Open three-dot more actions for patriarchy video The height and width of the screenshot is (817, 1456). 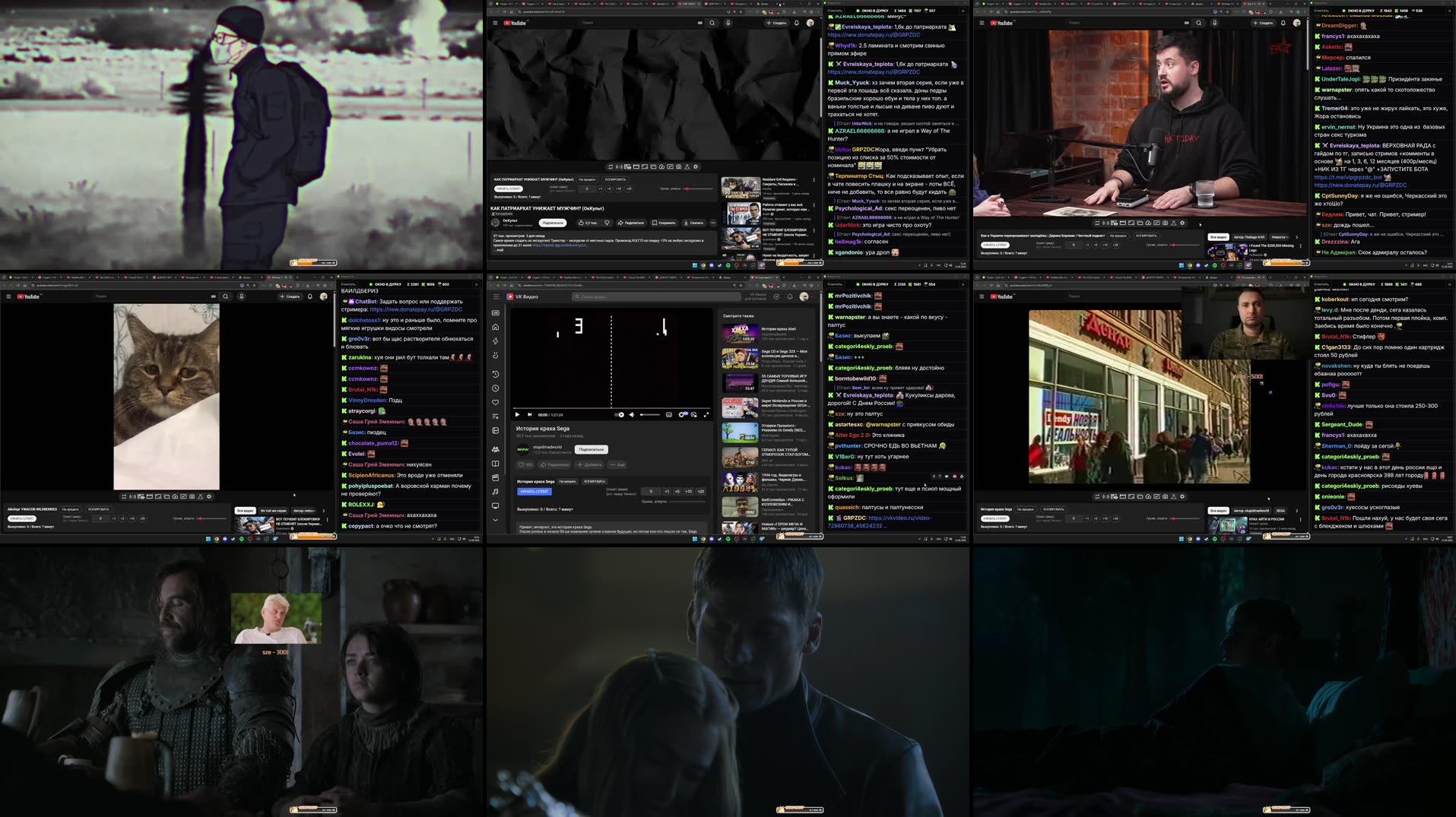[x=713, y=223]
